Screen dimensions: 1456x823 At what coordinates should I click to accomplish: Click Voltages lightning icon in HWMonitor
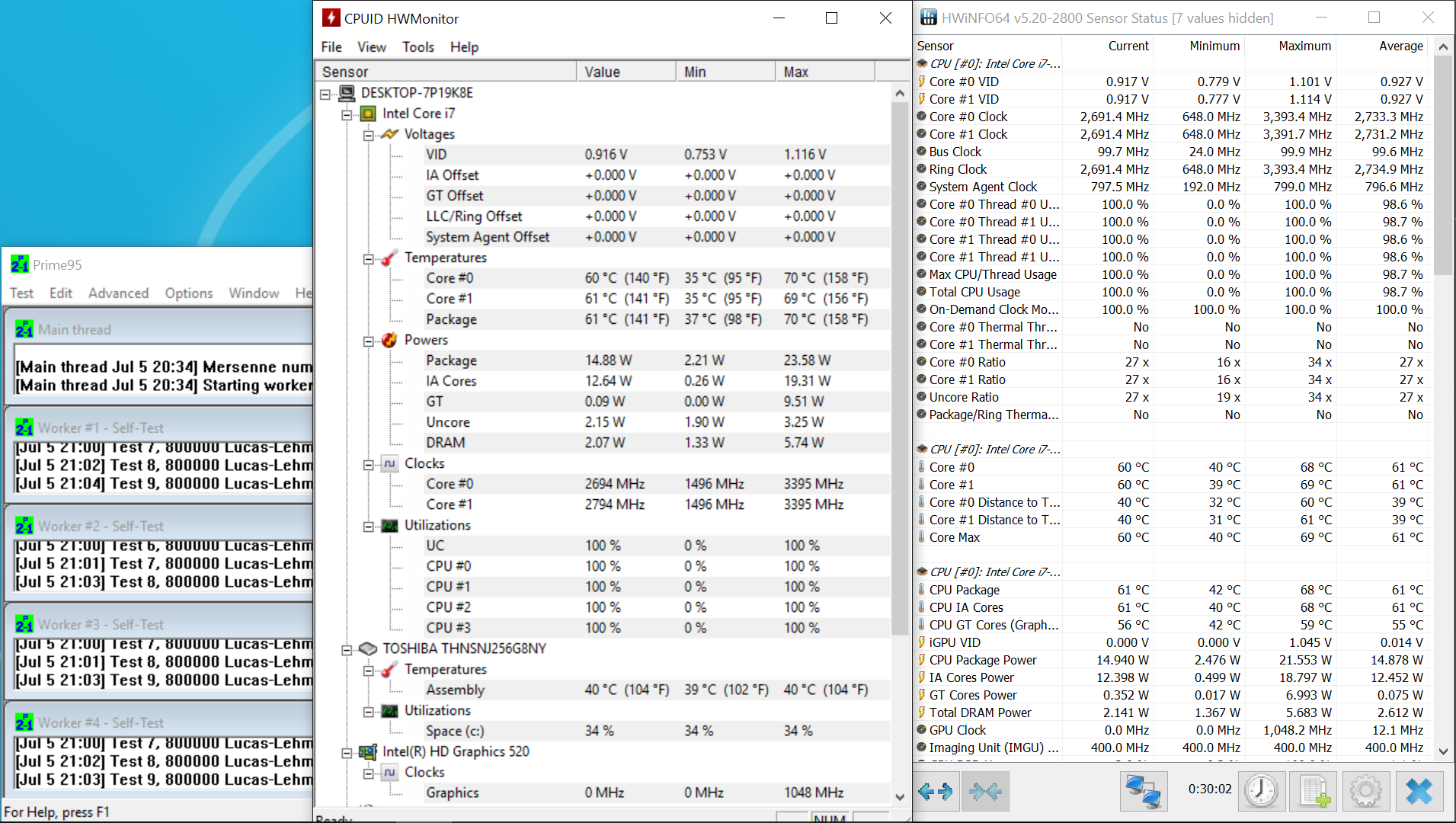pos(389,134)
